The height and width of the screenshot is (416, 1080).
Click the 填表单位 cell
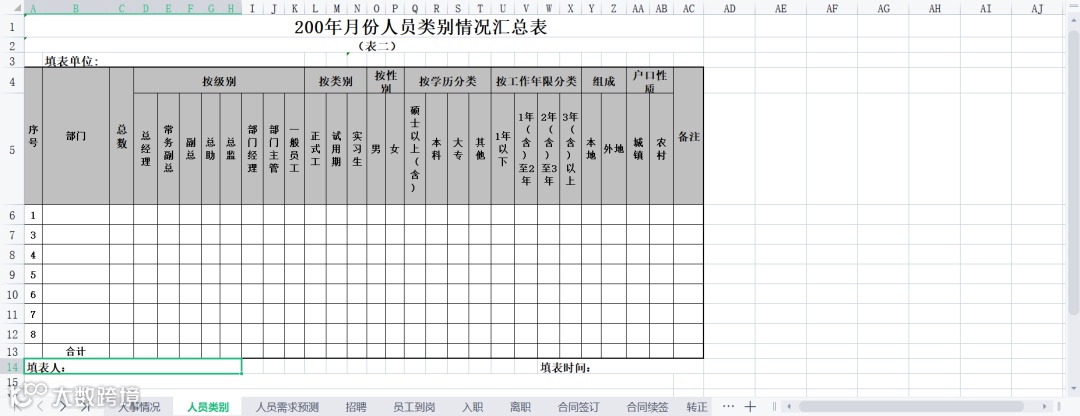pyautogui.click(x=72, y=61)
